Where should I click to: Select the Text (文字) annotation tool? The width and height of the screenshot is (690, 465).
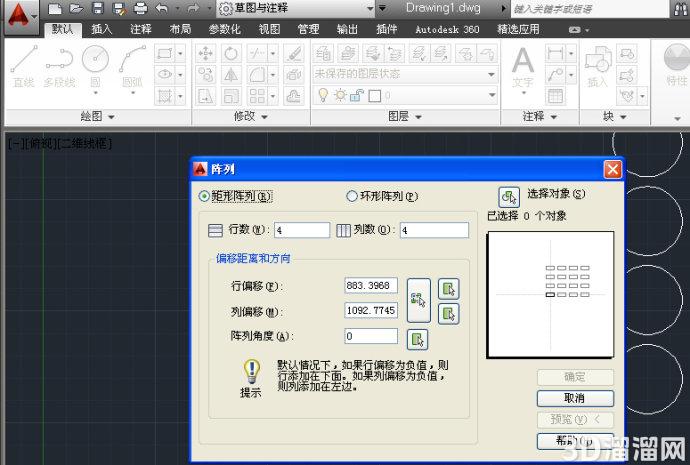pos(523,67)
